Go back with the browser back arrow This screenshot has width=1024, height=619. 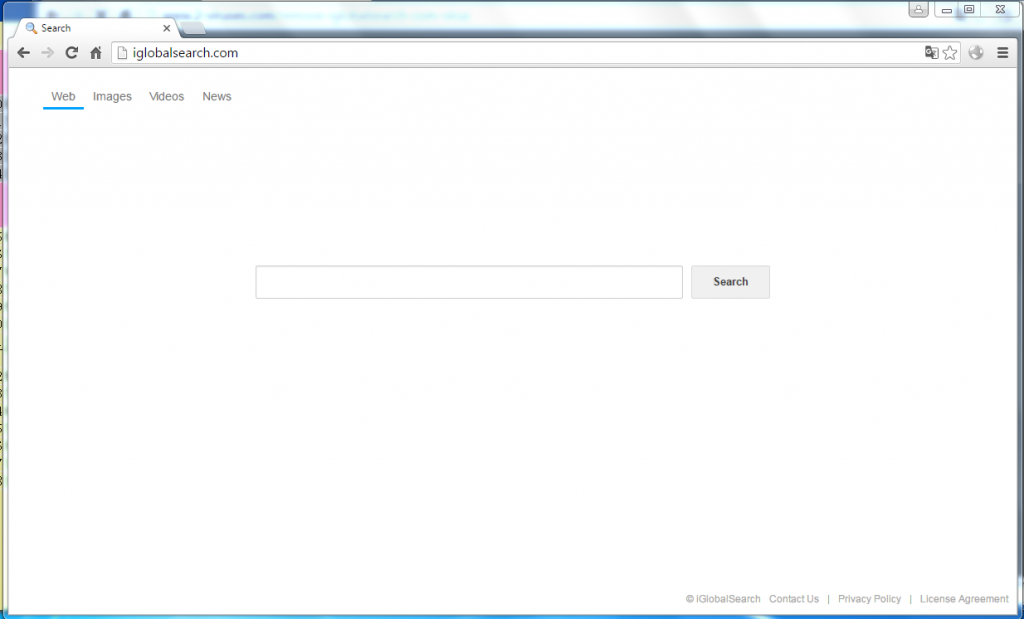coord(24,53)
